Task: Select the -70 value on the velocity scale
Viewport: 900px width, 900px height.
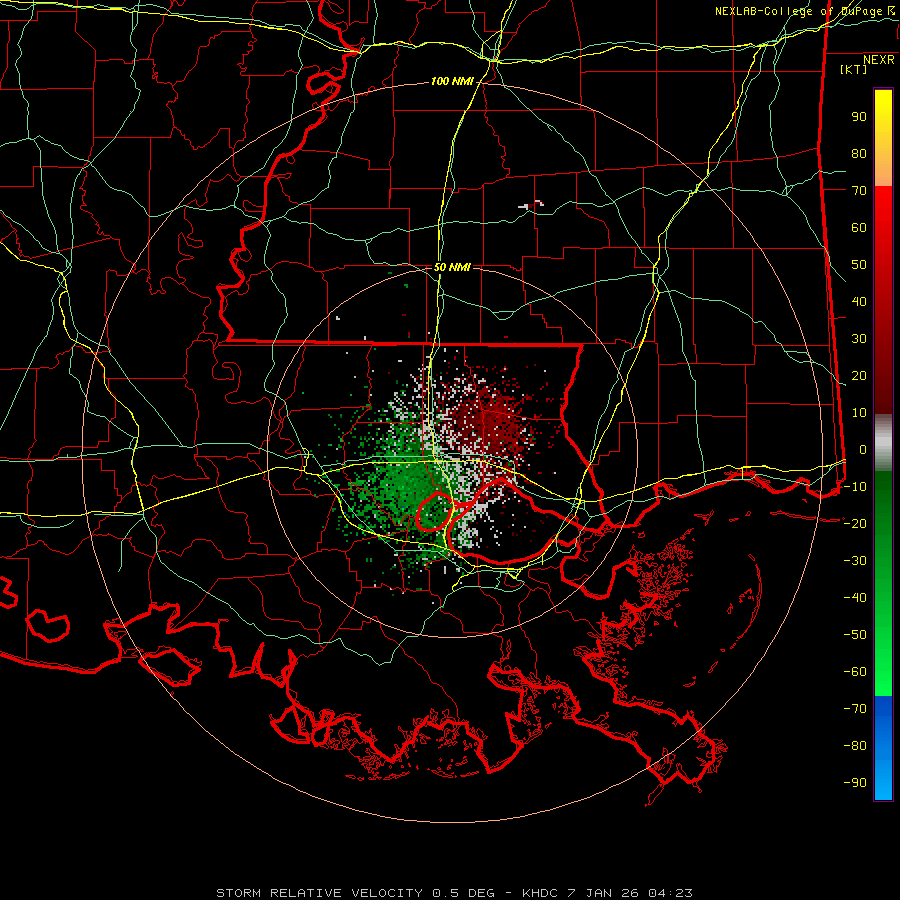Action: point(855,709)
